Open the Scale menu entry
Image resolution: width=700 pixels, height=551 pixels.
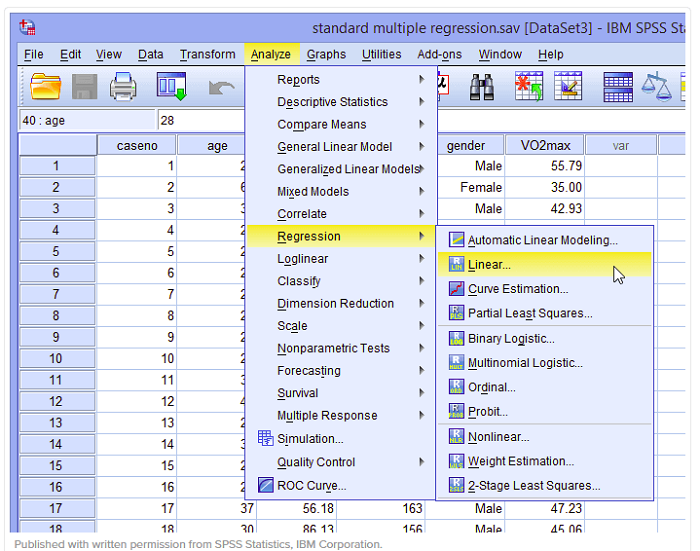[x=341, y=326]
